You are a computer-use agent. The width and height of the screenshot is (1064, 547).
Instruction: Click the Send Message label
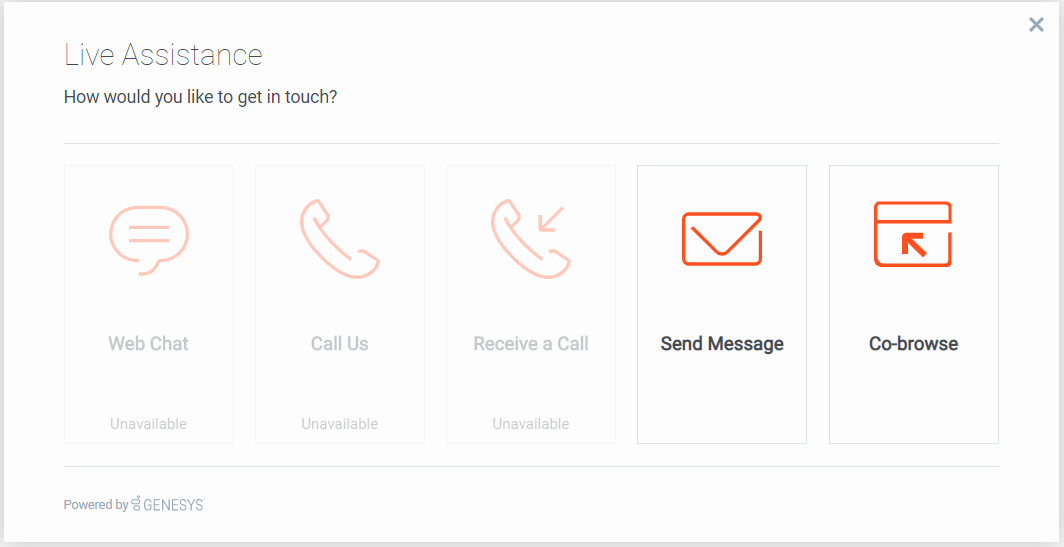tap(722, 343)
